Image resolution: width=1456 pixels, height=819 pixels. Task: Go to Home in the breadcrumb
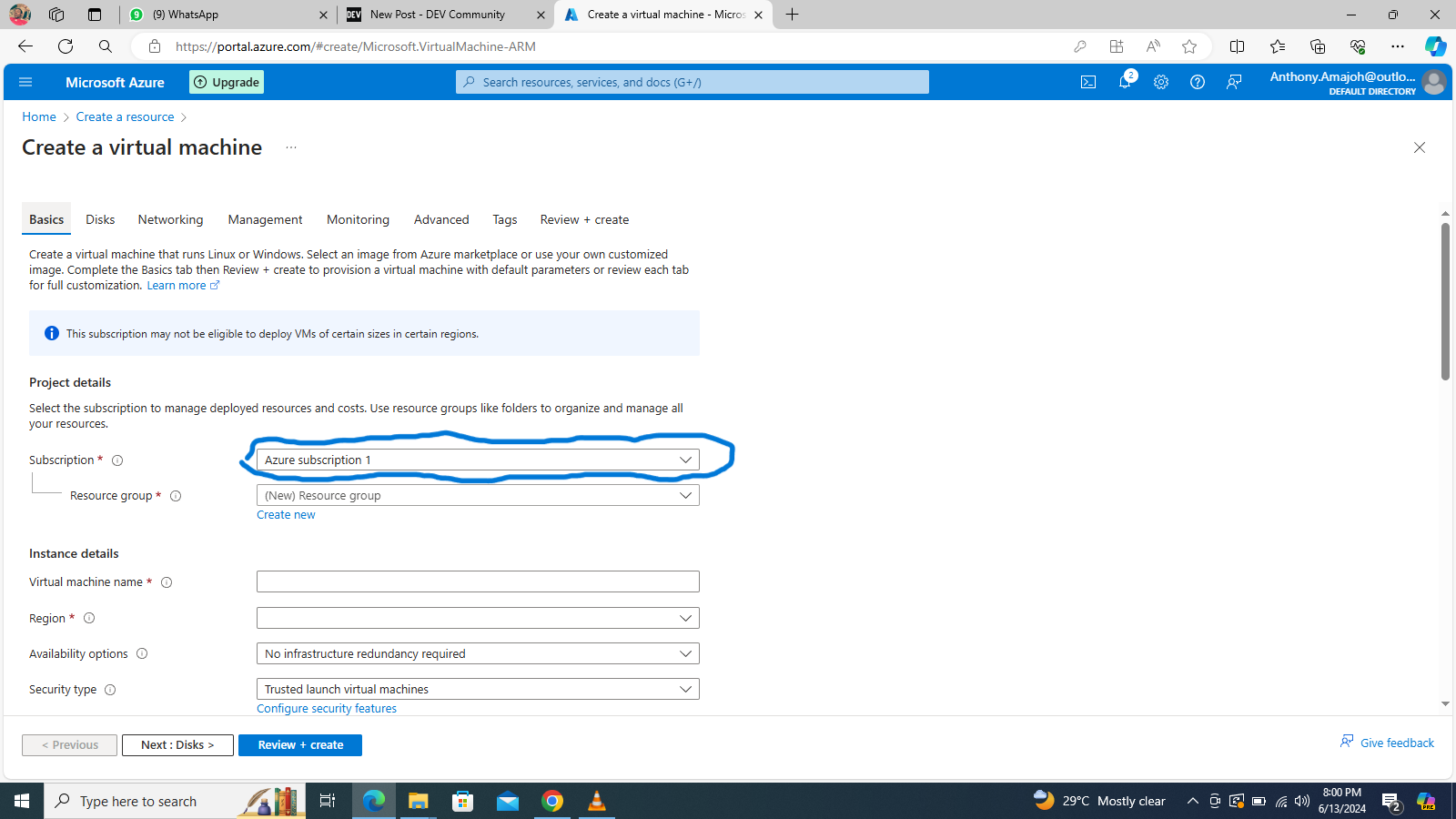pyautogui.click(x=39, y=116)
